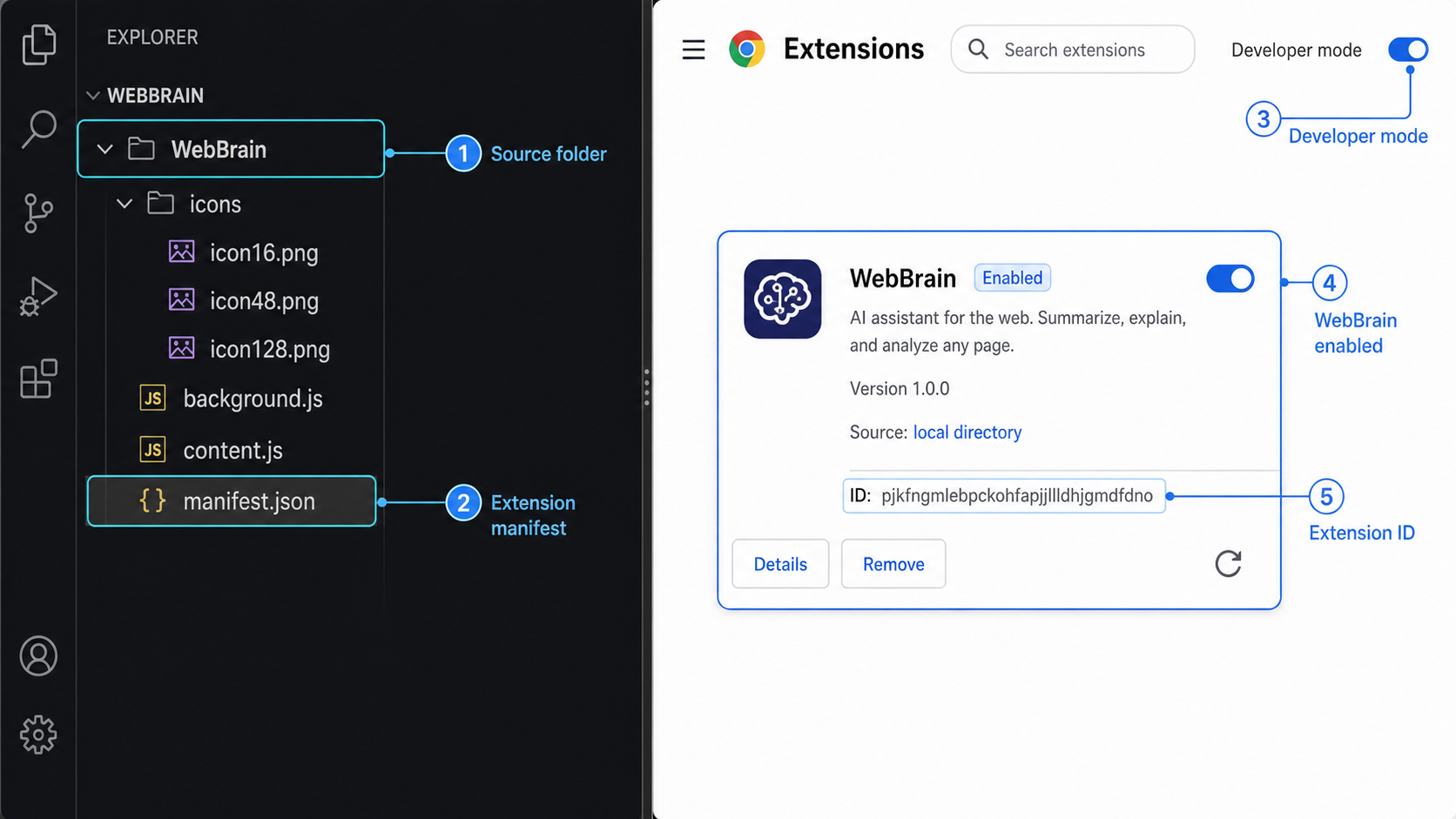Click the magnifier icon in search box
The image size is (1456, 819).
[x=978, y=50]
